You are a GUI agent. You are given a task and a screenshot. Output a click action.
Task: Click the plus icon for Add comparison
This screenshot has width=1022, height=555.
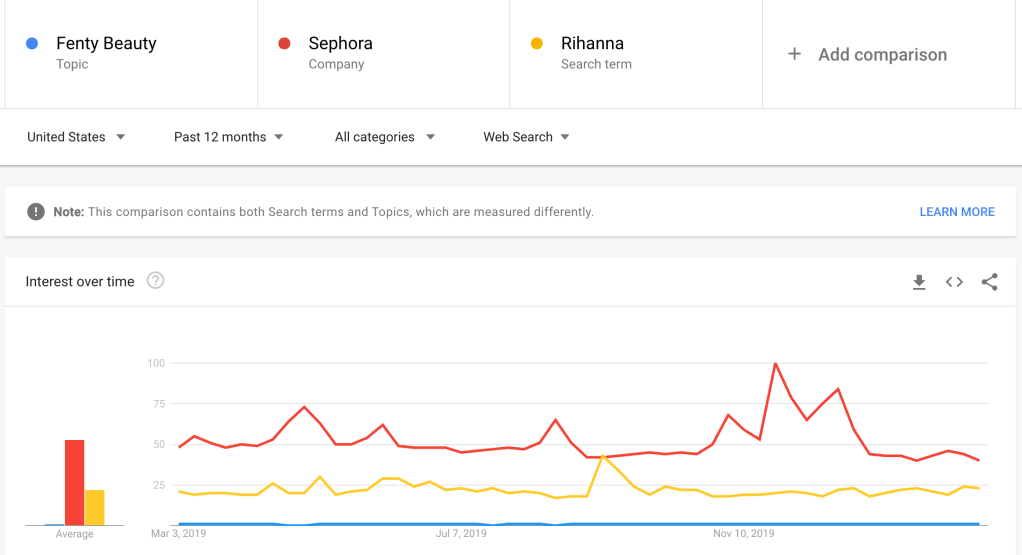(795, 54)
